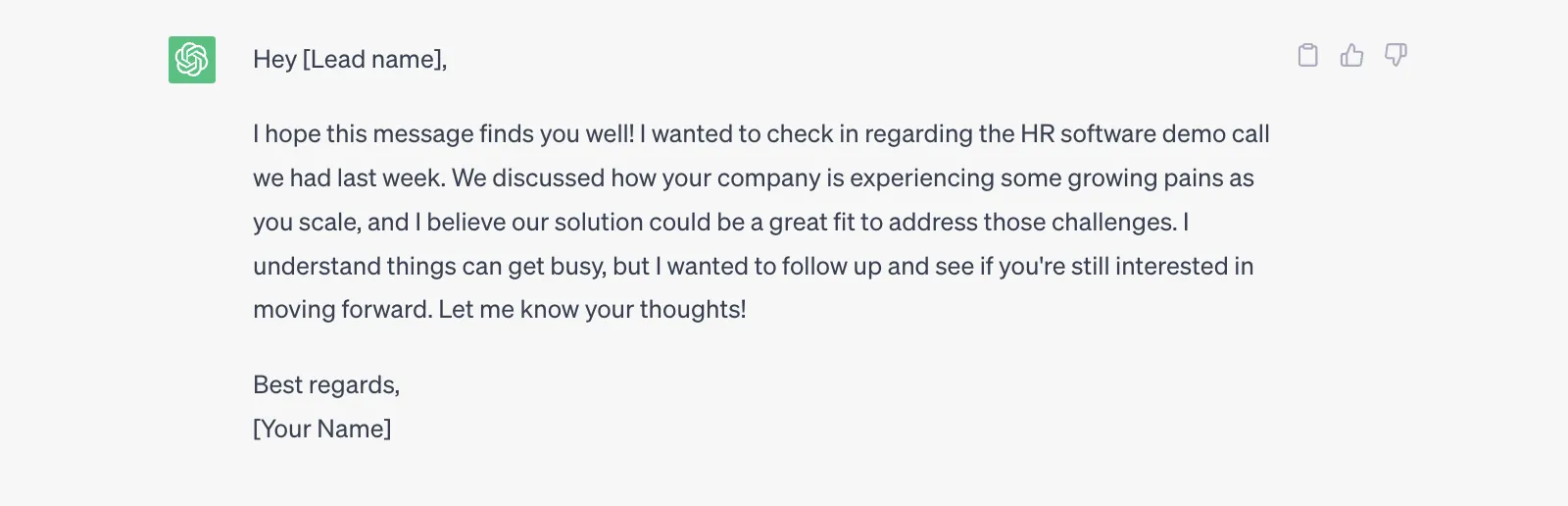
Task: Copy the response with the clipboard icon
Action: tap(1308, 55)
